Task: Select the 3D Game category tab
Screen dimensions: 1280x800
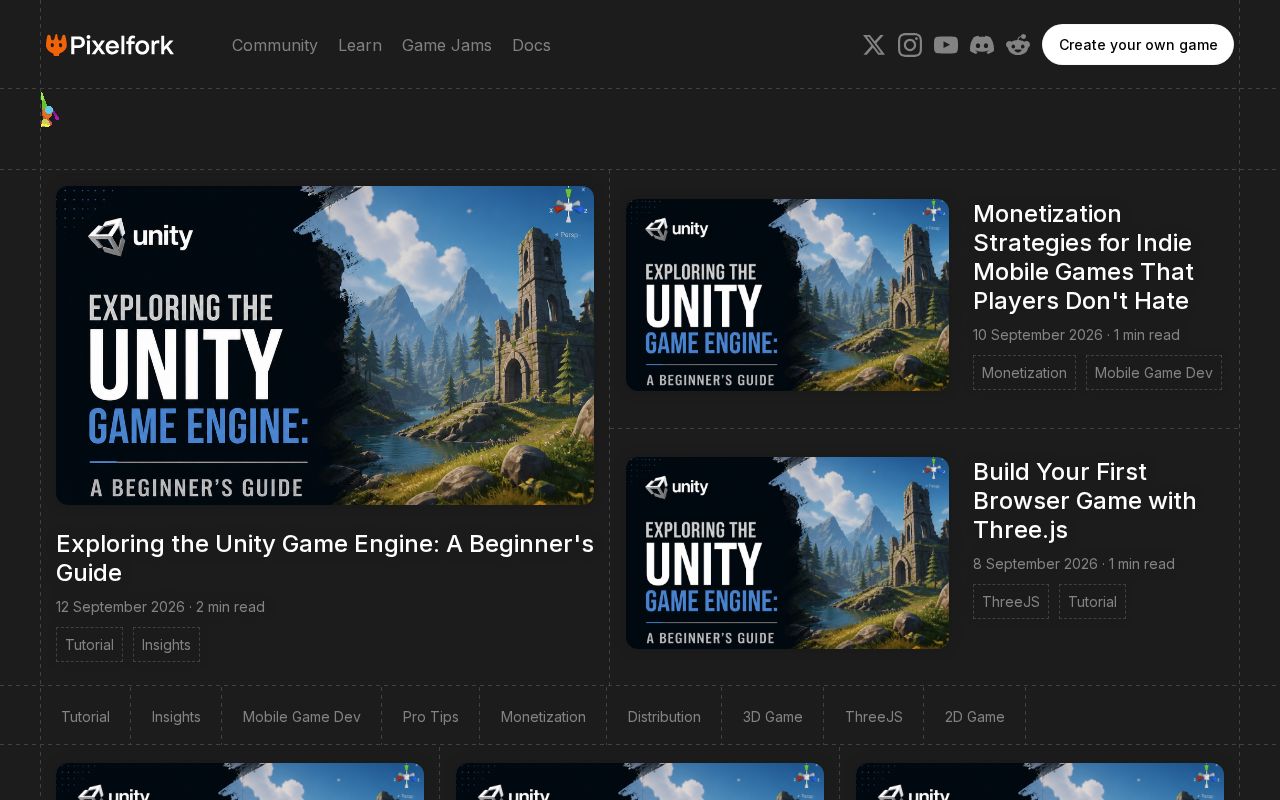Action: pos(772,716)
